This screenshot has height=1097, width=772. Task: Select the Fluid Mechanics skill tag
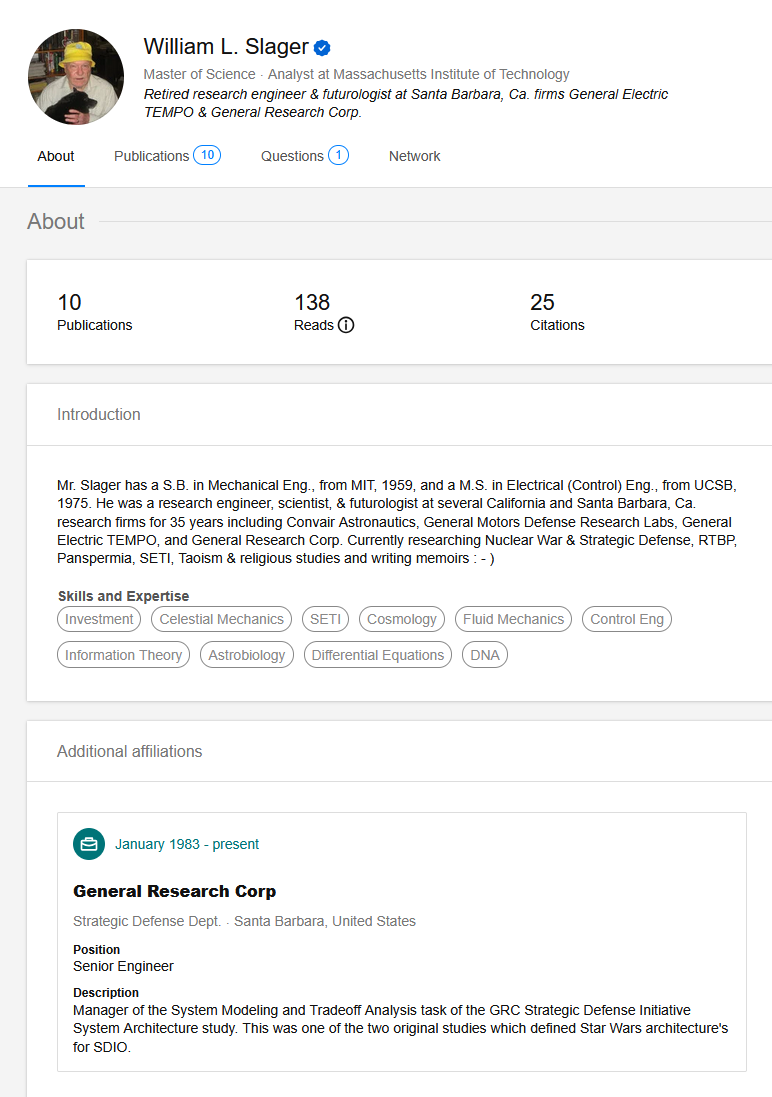tap(513, 619)
